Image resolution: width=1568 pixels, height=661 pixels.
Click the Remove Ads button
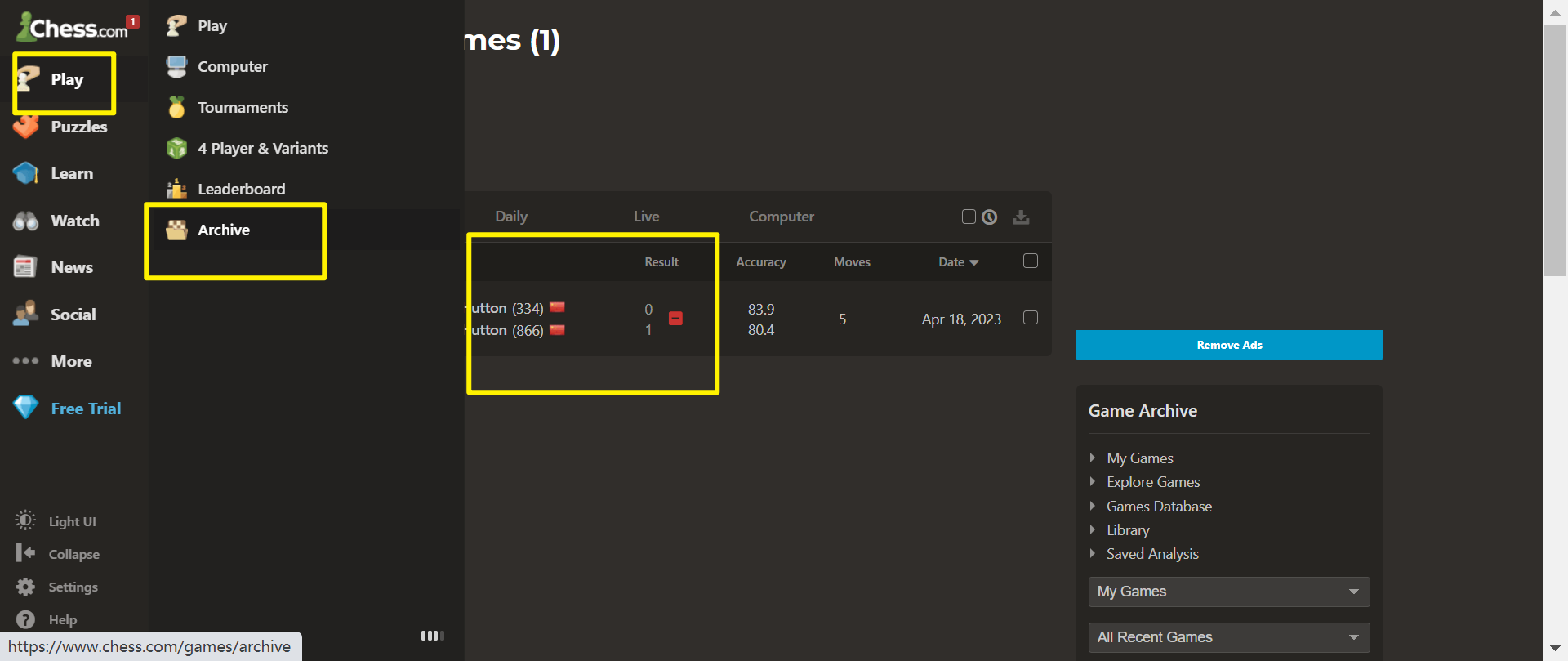pyautogui.click(x=1229, y=345)
